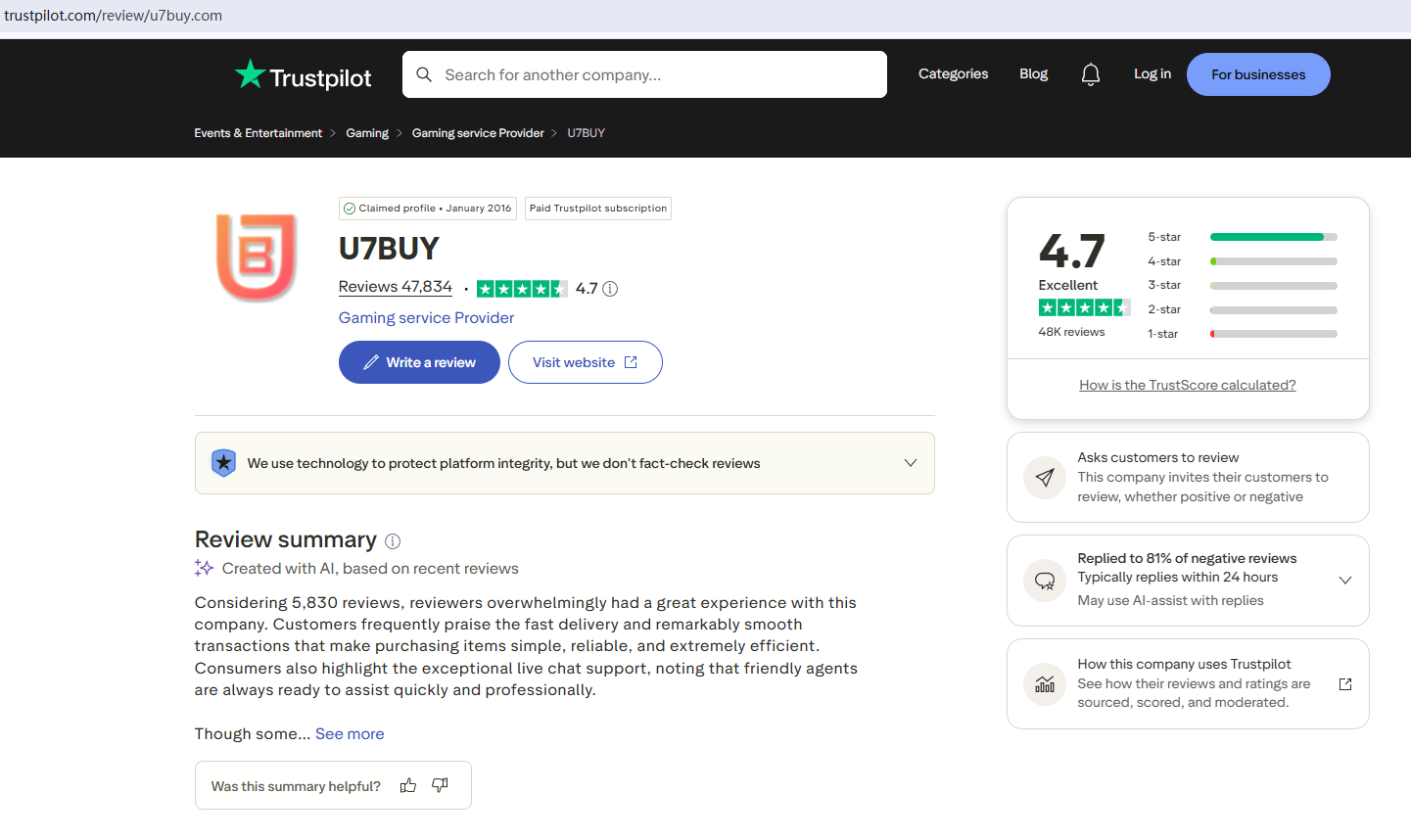Open the Reviews 47,834 link
1411x840 pixels.
(396, 287)
